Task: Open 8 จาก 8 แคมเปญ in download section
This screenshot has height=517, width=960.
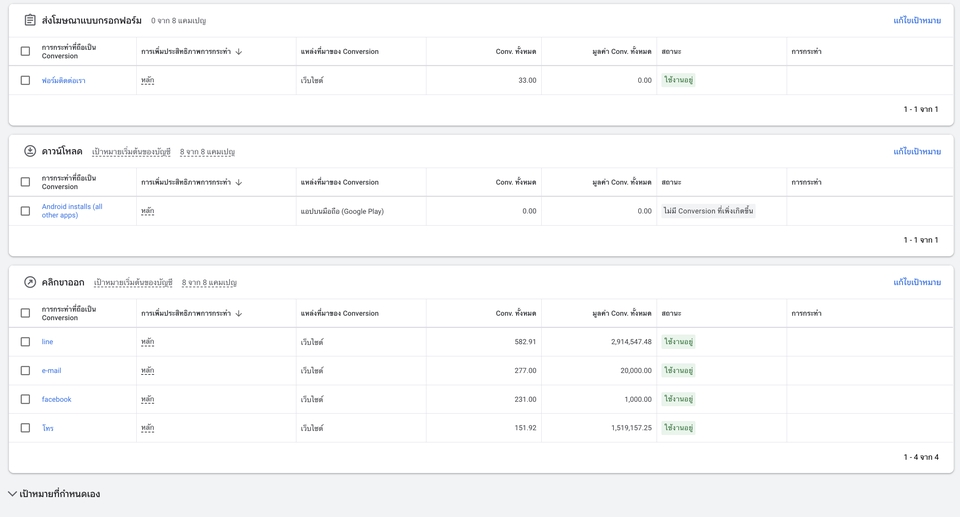Action: point(207,152)
